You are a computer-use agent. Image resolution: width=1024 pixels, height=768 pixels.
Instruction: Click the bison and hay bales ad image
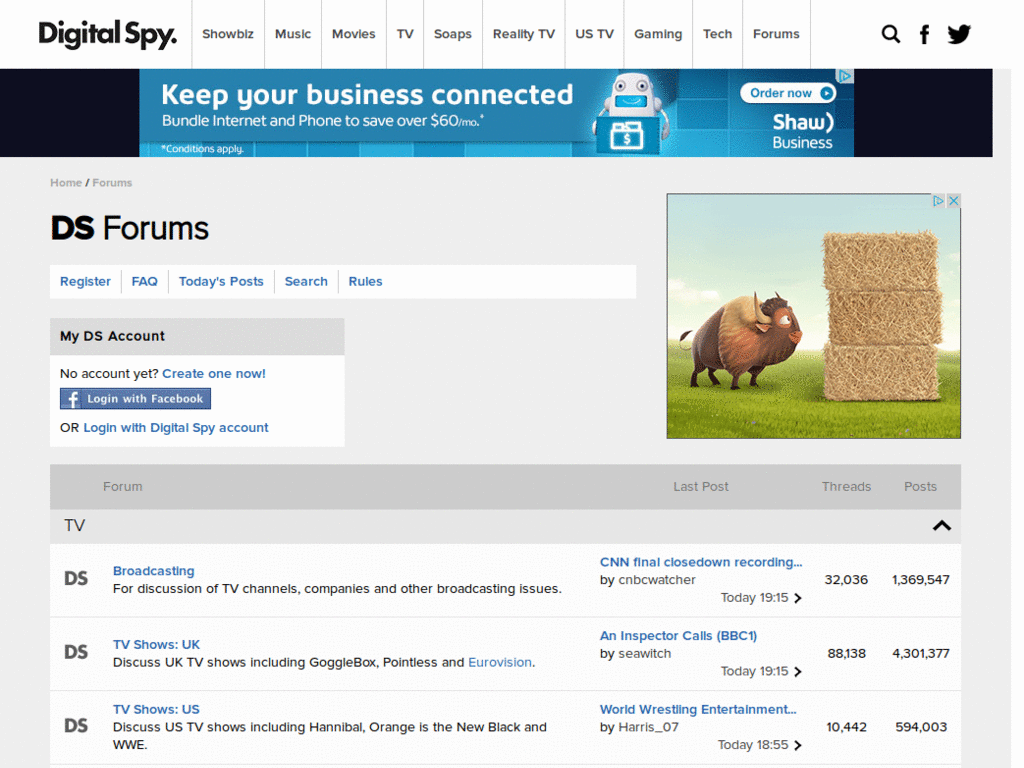point(814,316)
